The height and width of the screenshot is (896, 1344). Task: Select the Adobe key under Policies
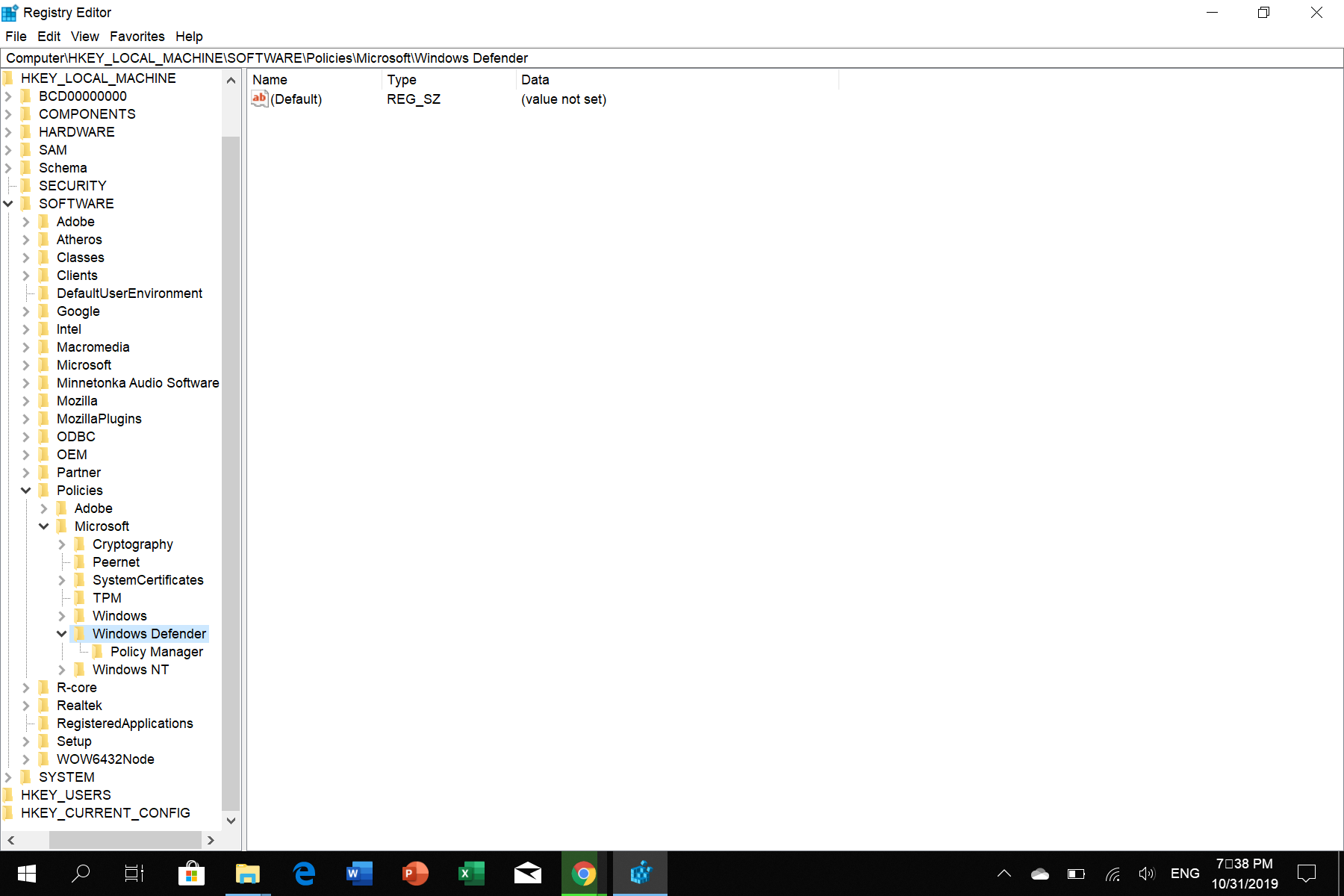(93, 508)
